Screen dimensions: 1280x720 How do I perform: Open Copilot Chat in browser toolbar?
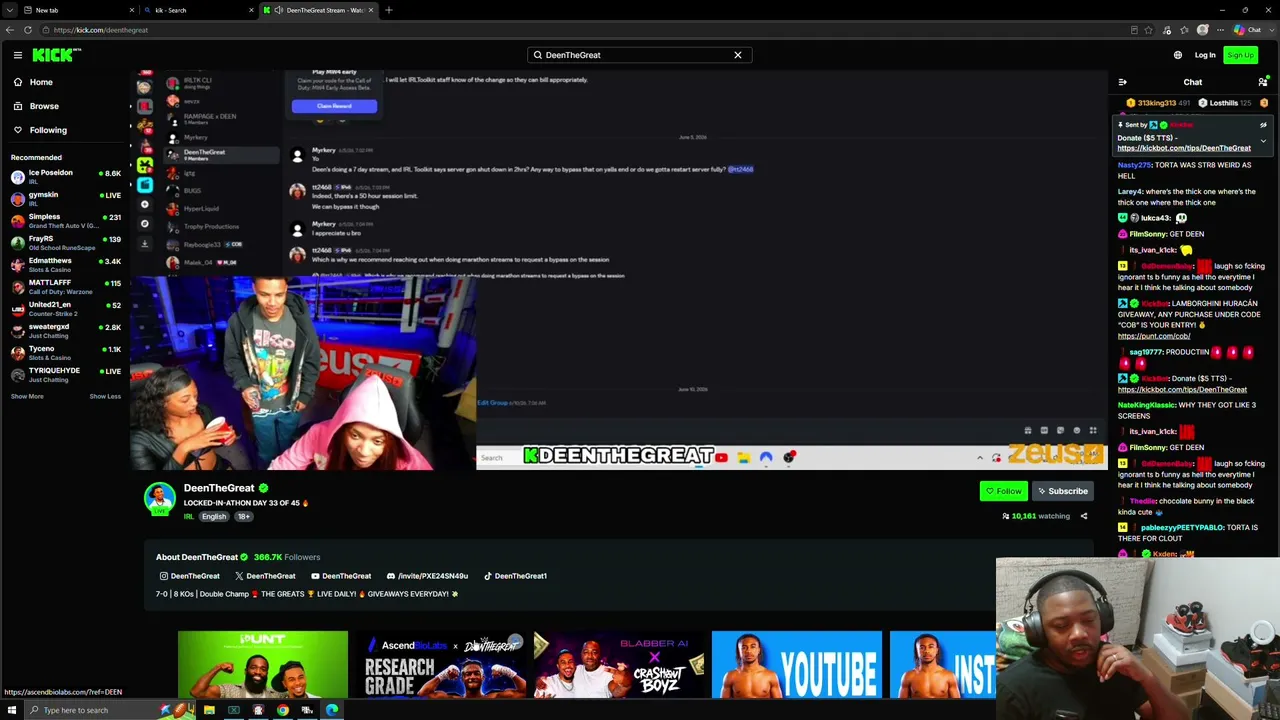[1247, 30]
